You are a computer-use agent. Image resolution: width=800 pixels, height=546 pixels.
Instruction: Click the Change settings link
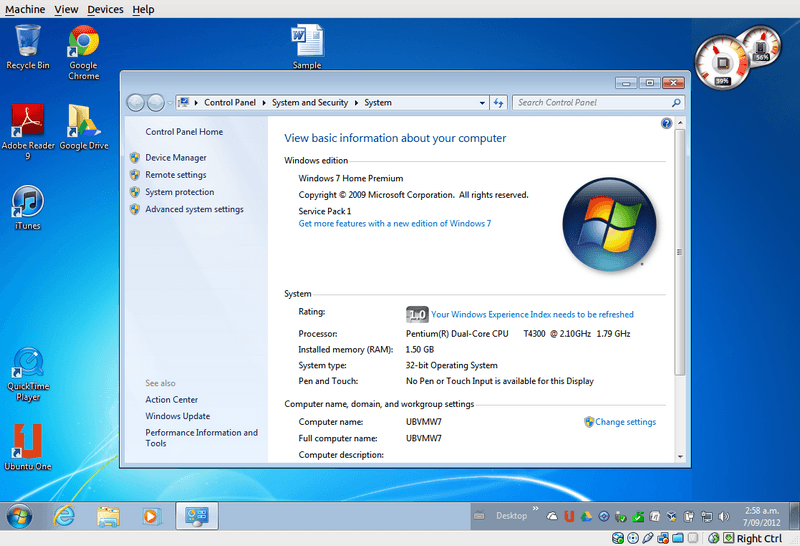626,422
